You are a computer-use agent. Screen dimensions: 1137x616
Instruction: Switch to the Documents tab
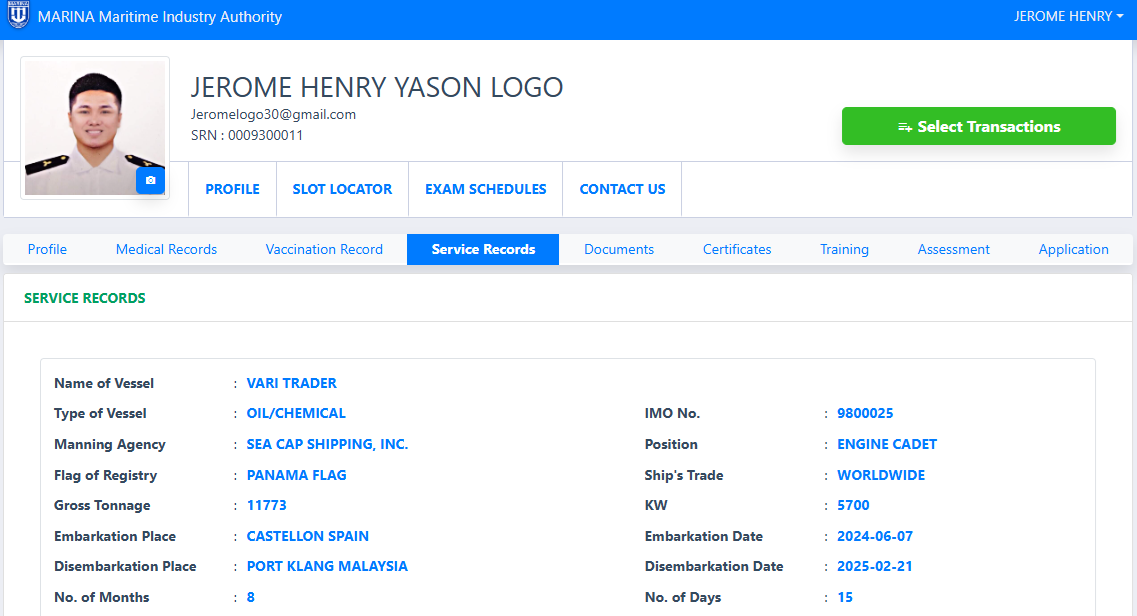coord(619,249)
